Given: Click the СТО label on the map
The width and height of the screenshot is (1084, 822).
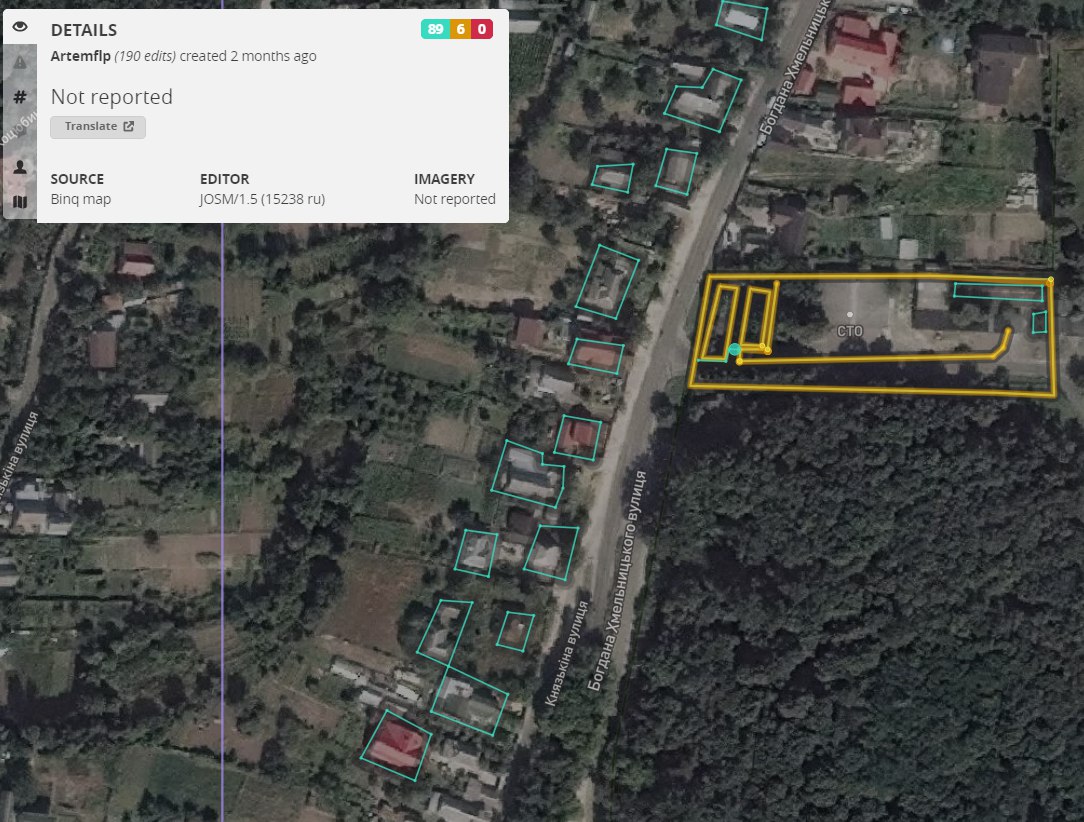Looking at the screenshot, I should [x=850, y=331].
